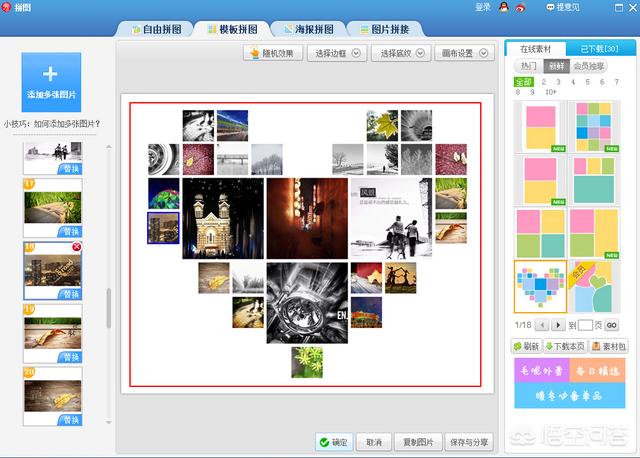Open QQ penguin login icon
640x458 pixels.
(504, 7)
